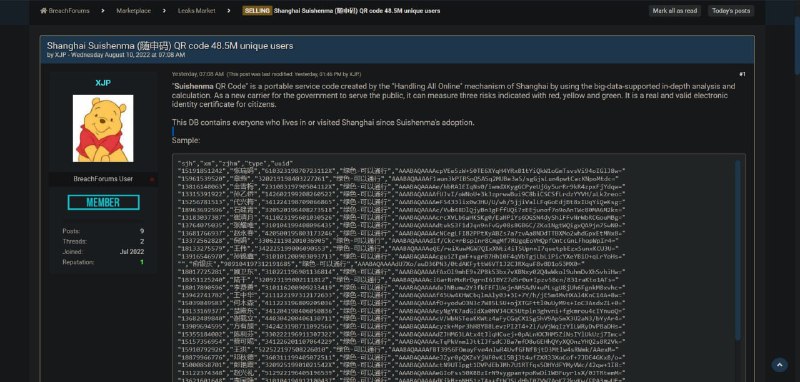
Task: Click the green reputation value 1
Action: 142,262
